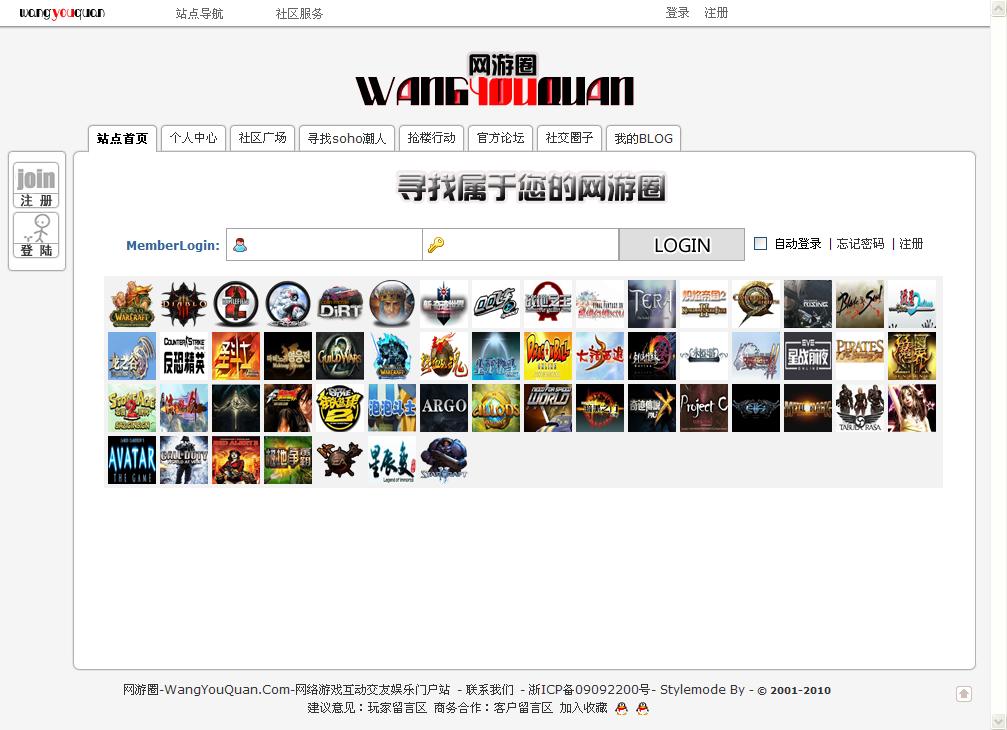1007x730 pixels.
Task: Open the Diablo III game icon
Action: coord(184,304)
